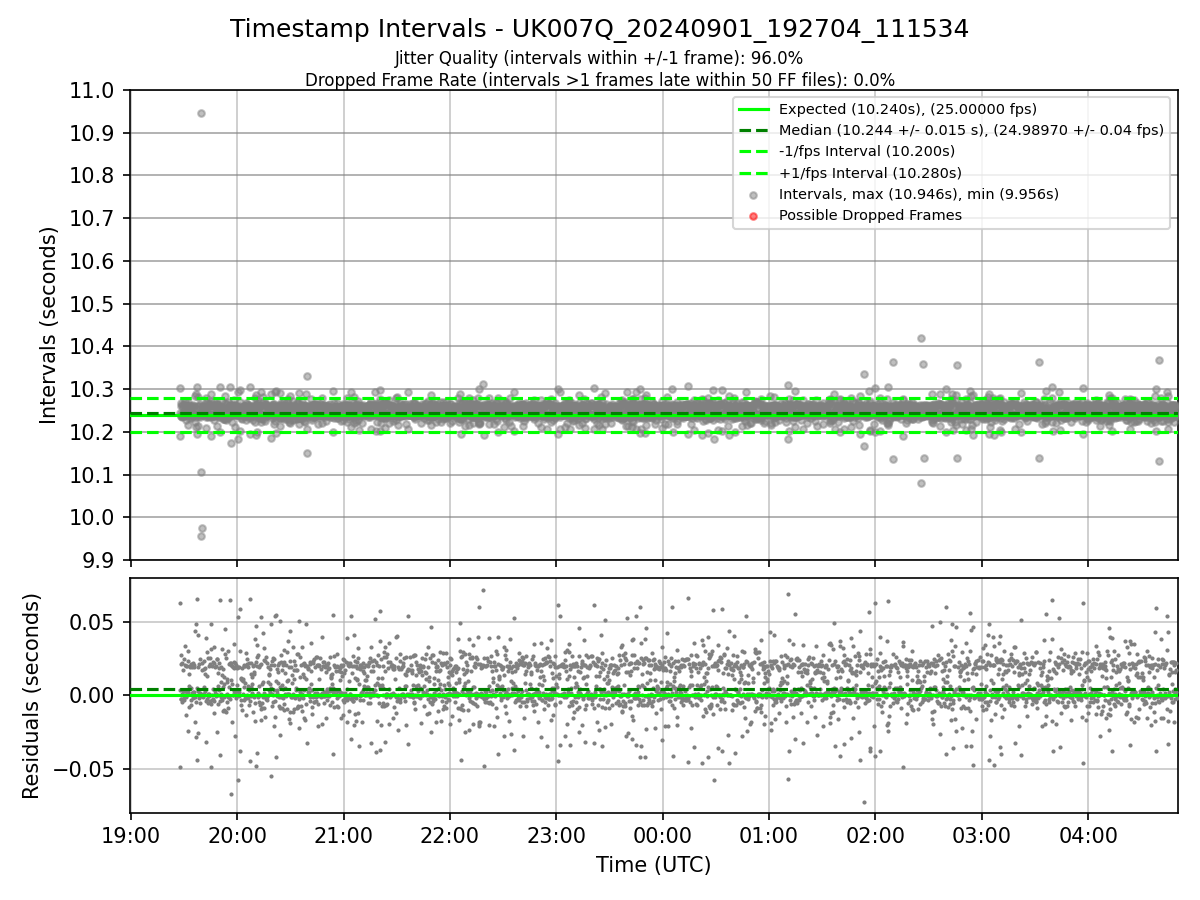Select the 'Dropped Frame Rate' 0.0% subtitle line
The height and width of the screenshot is (900, 1200).
coord(599,80)
